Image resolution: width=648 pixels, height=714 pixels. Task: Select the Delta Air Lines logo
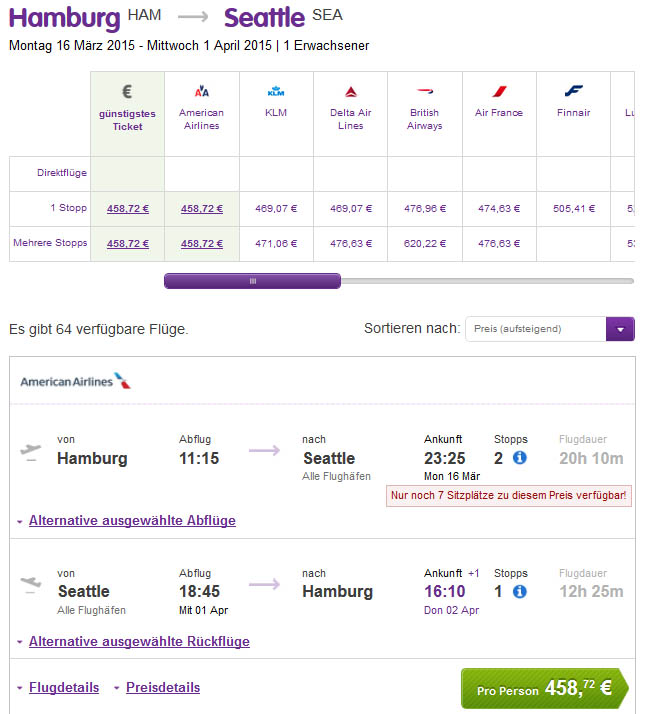(351, 92)
